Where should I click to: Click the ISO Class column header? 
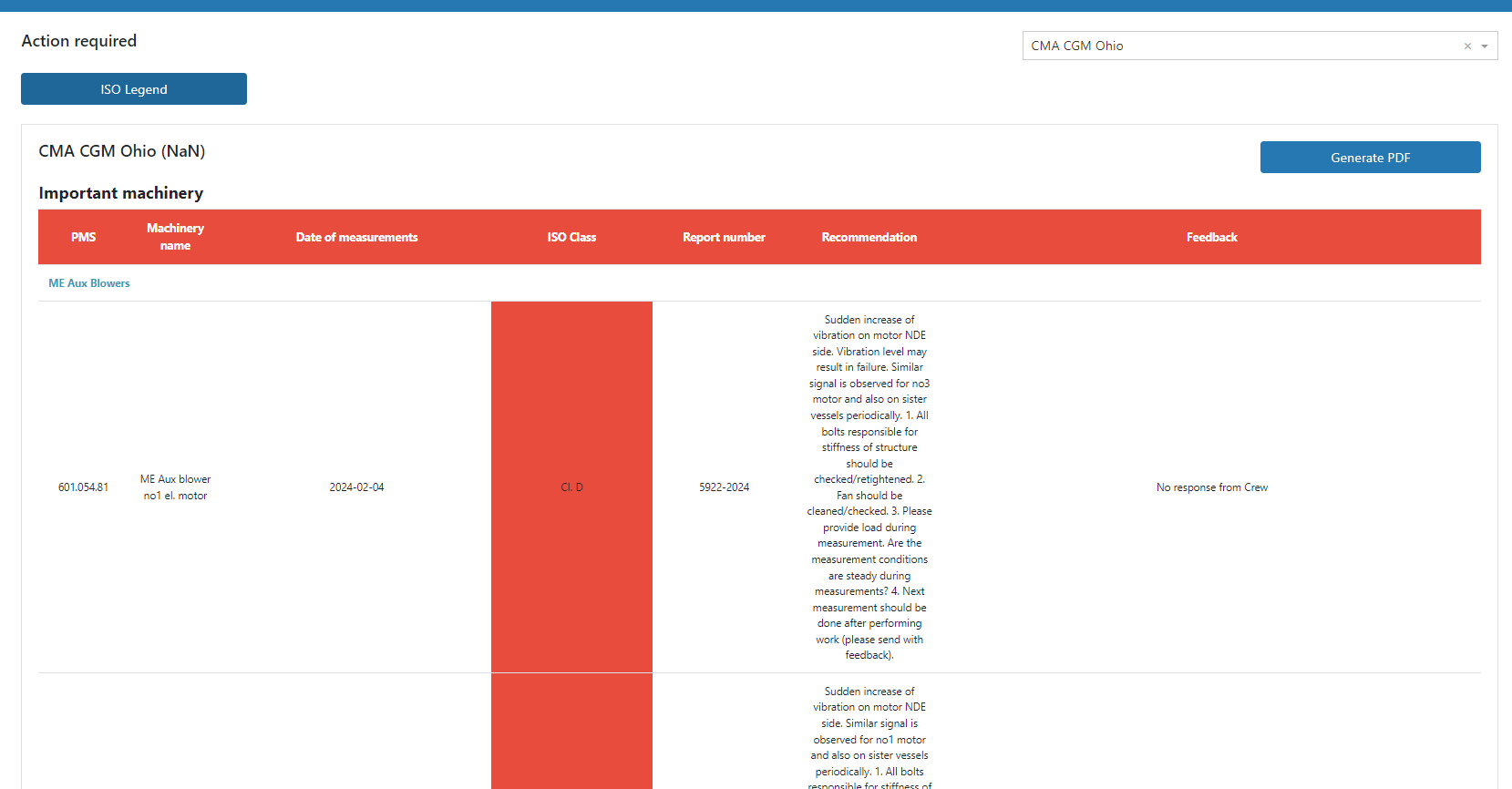[x=571, y=237]
